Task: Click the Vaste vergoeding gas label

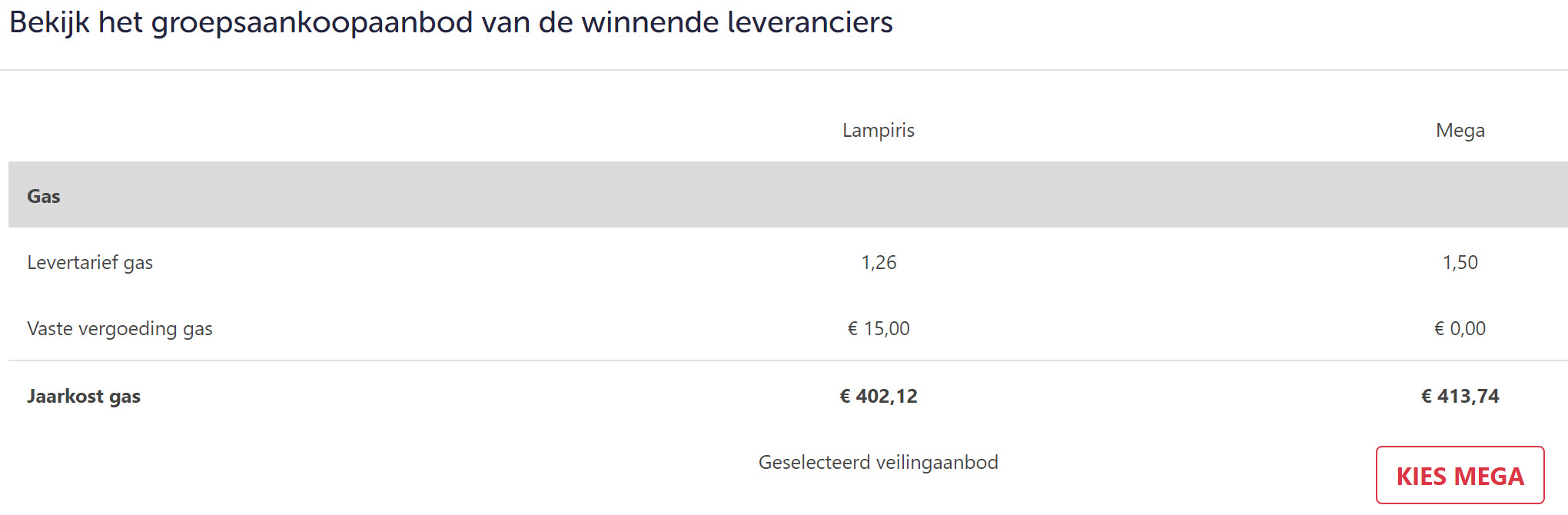Action: coord(120,328)
